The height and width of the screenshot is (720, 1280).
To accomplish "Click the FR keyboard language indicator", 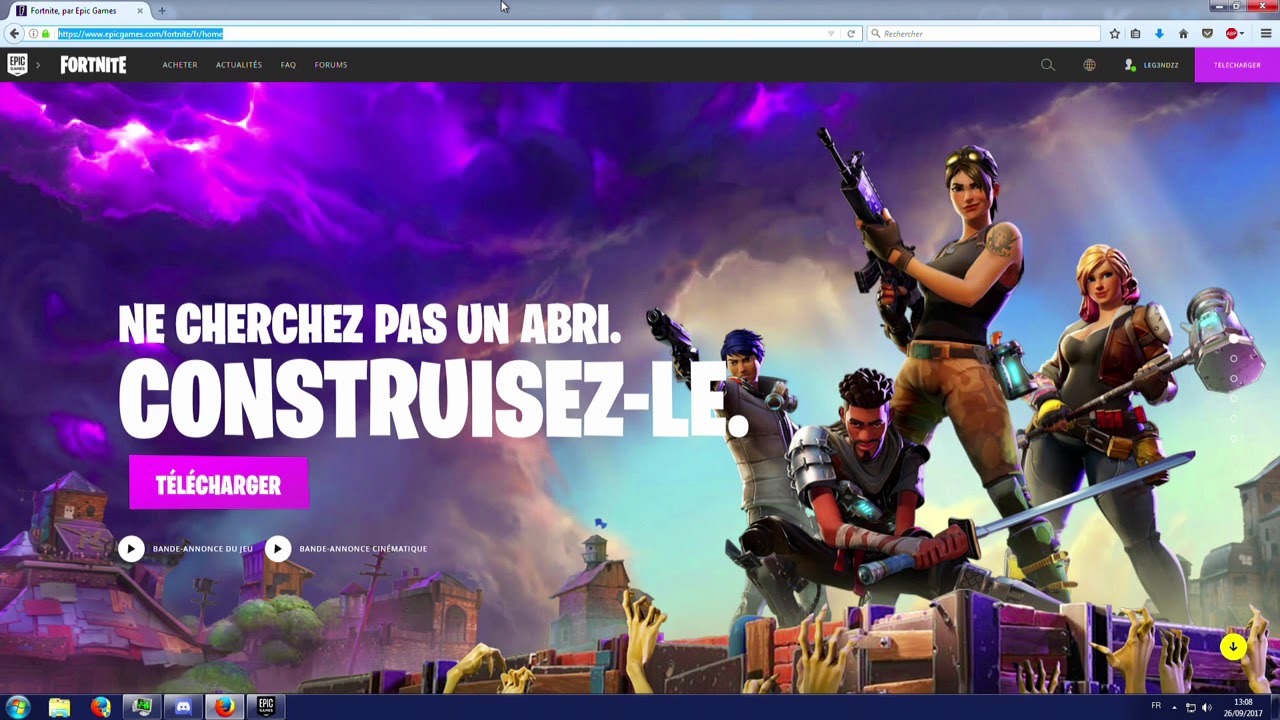I will (x=1156, y=706).
